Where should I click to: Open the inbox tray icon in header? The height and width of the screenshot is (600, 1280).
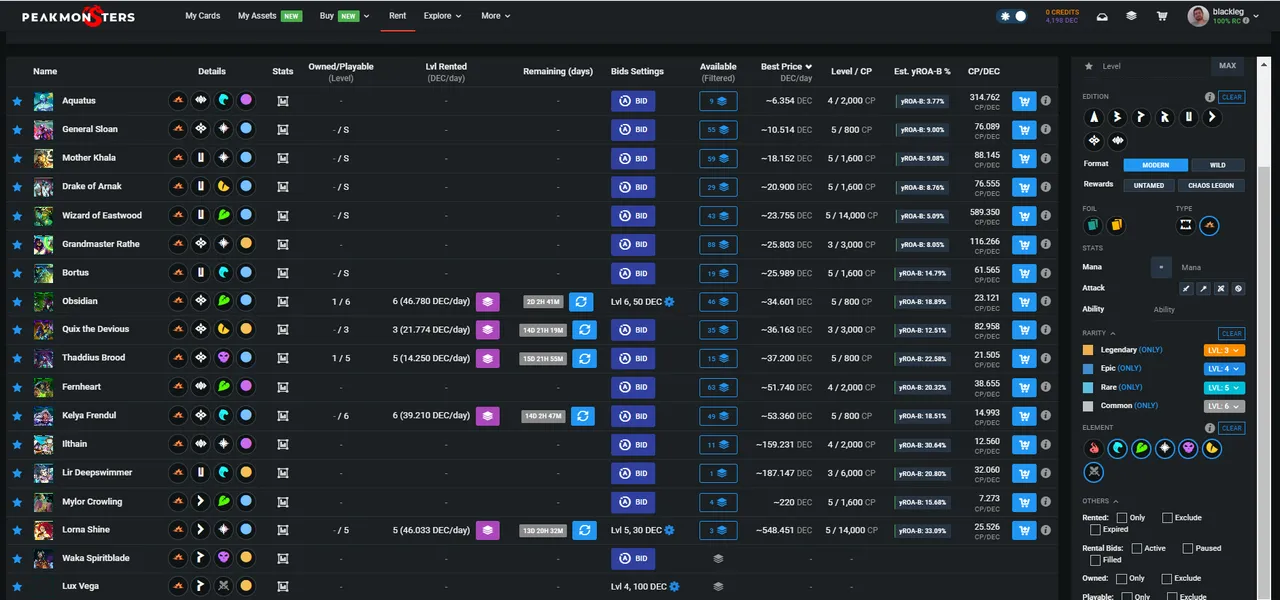click(x=1102, y=16)
